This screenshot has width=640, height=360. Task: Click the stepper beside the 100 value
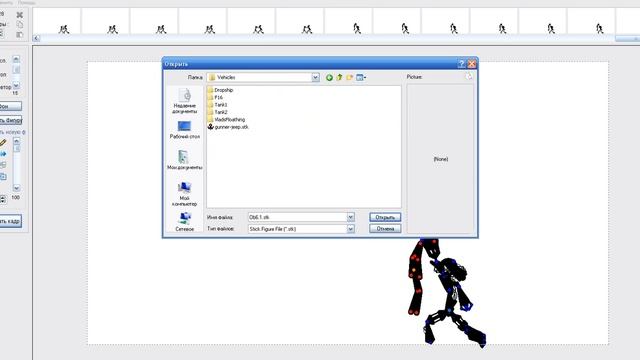(3, 199)
